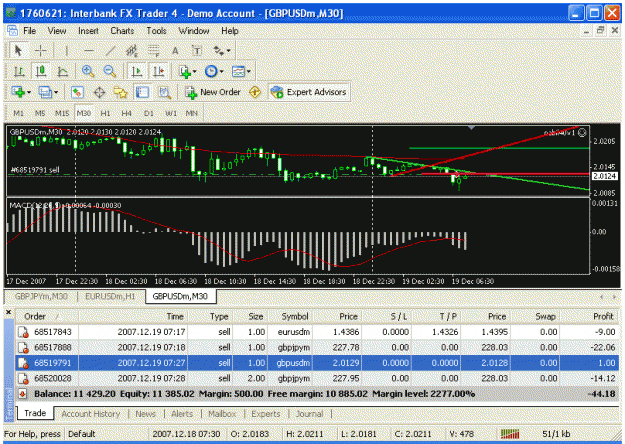This screenshot has width=625, height=444.
Task: Open the Charts menu
Action: (122, 31)
